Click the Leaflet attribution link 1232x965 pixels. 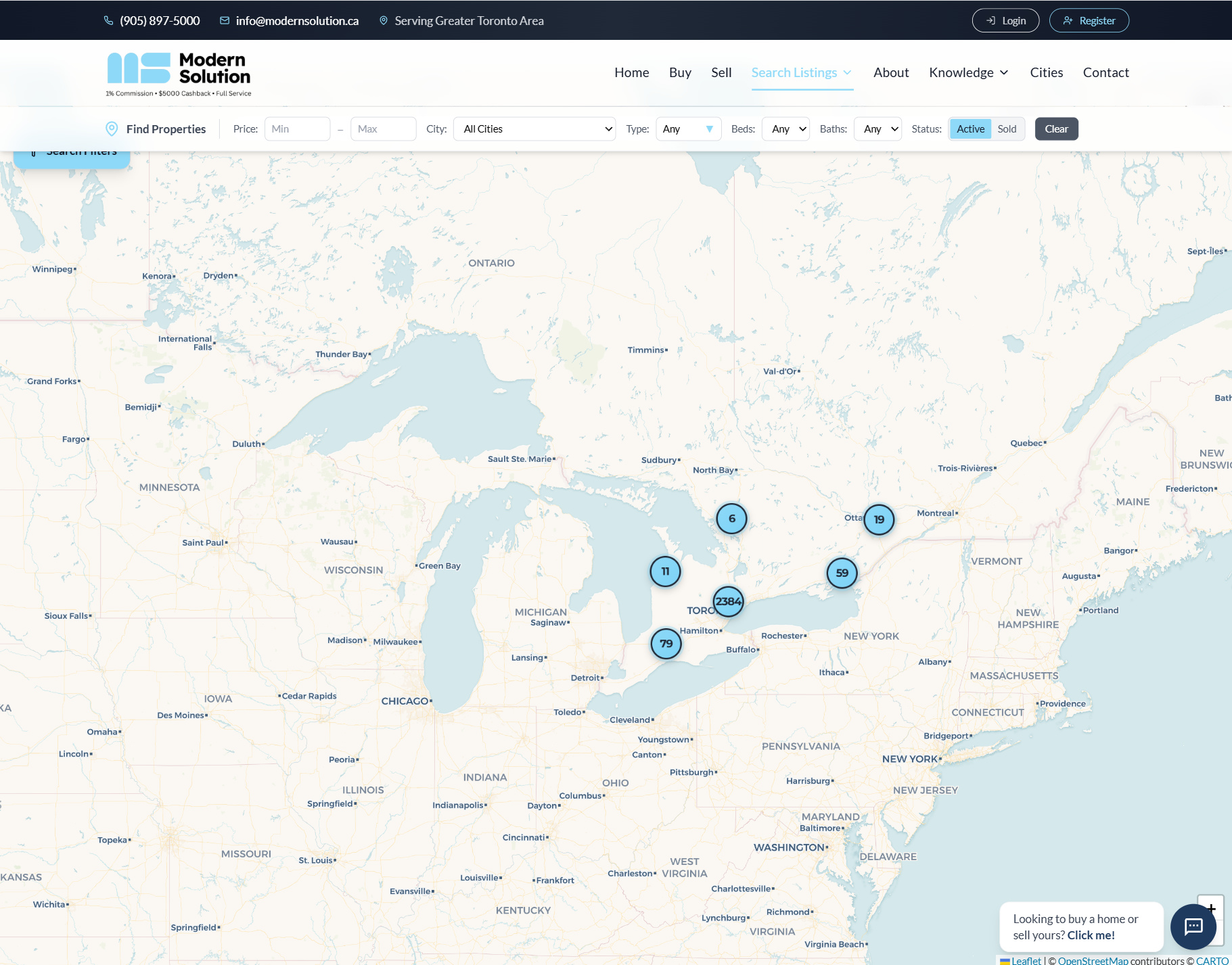(1026, 960)
